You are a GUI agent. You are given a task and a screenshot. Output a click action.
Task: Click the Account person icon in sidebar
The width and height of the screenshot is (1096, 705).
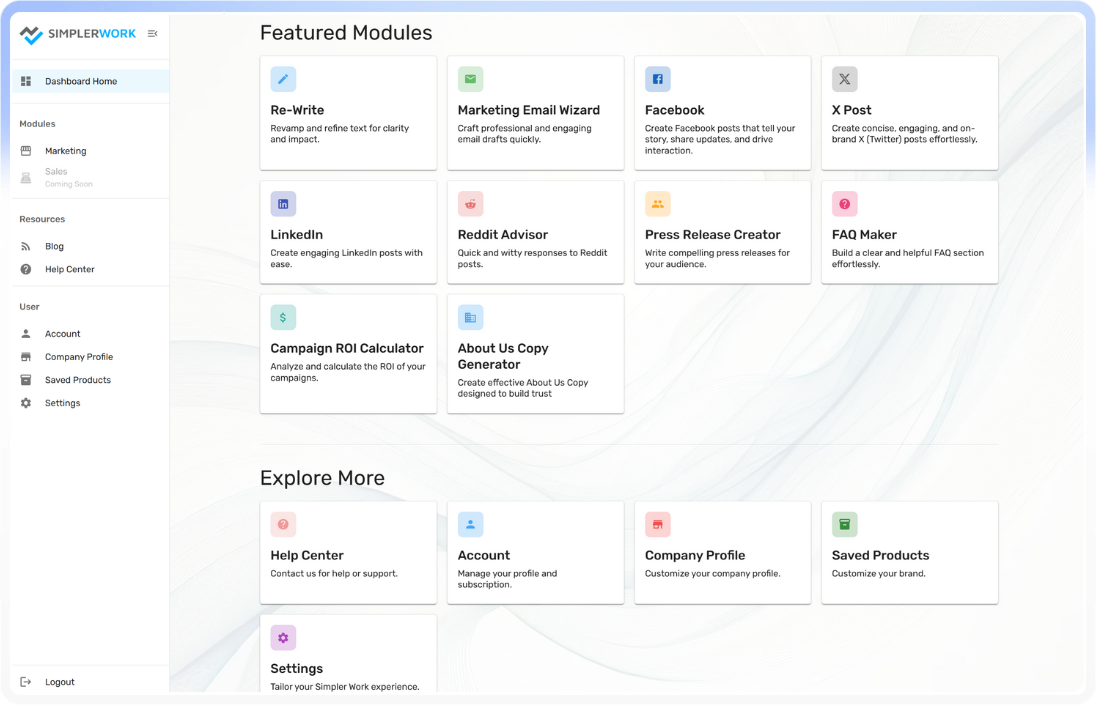26,334
